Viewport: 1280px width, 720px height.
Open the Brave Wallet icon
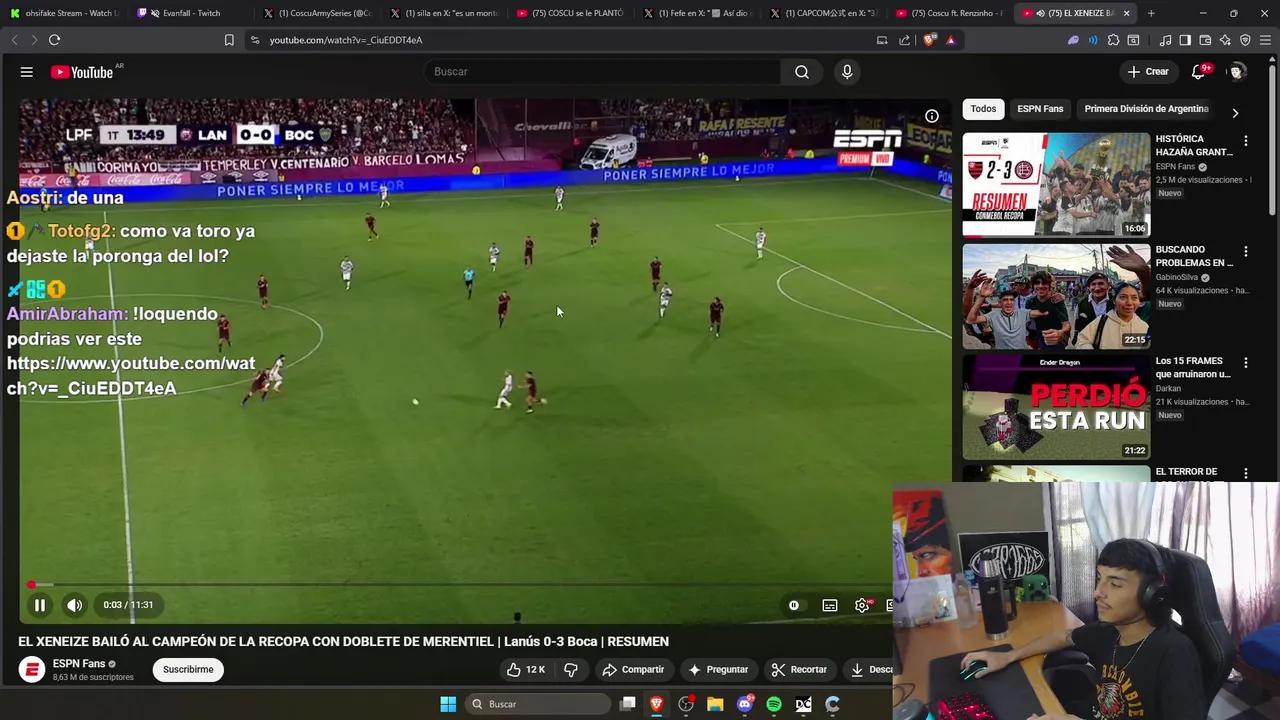coord(1205,40)
